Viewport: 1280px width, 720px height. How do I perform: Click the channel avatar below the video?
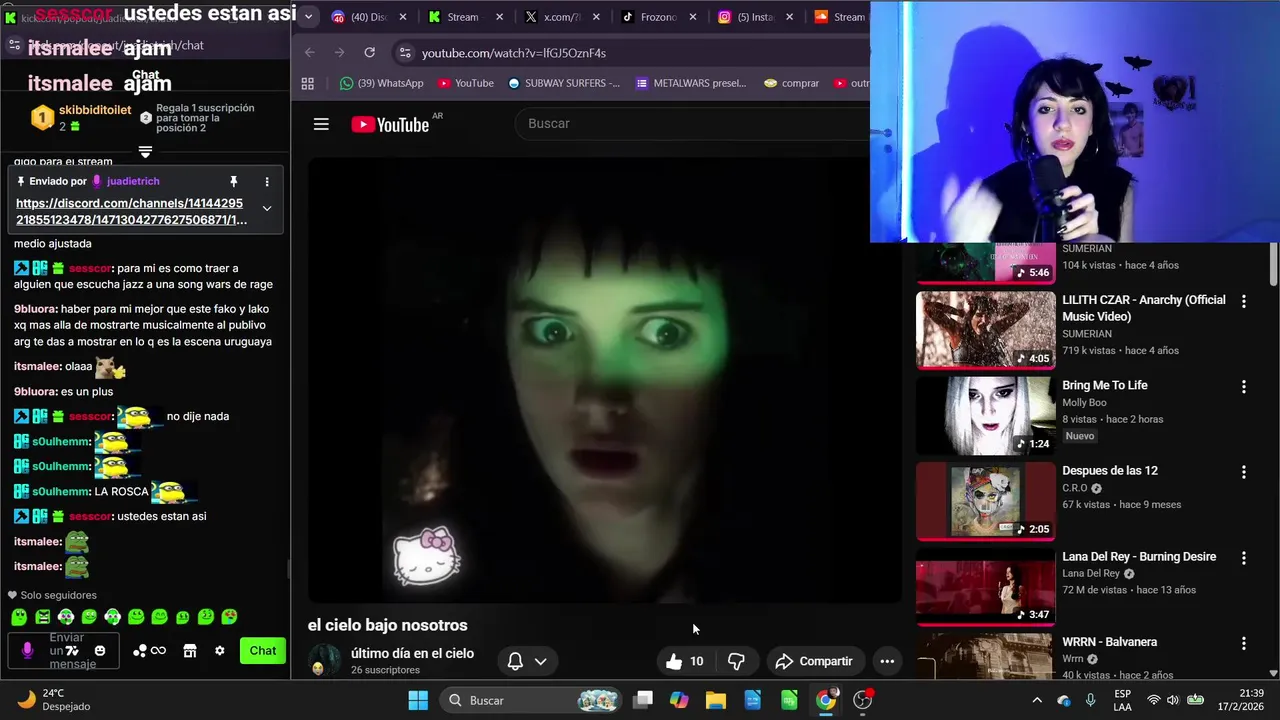coord(324,661)
